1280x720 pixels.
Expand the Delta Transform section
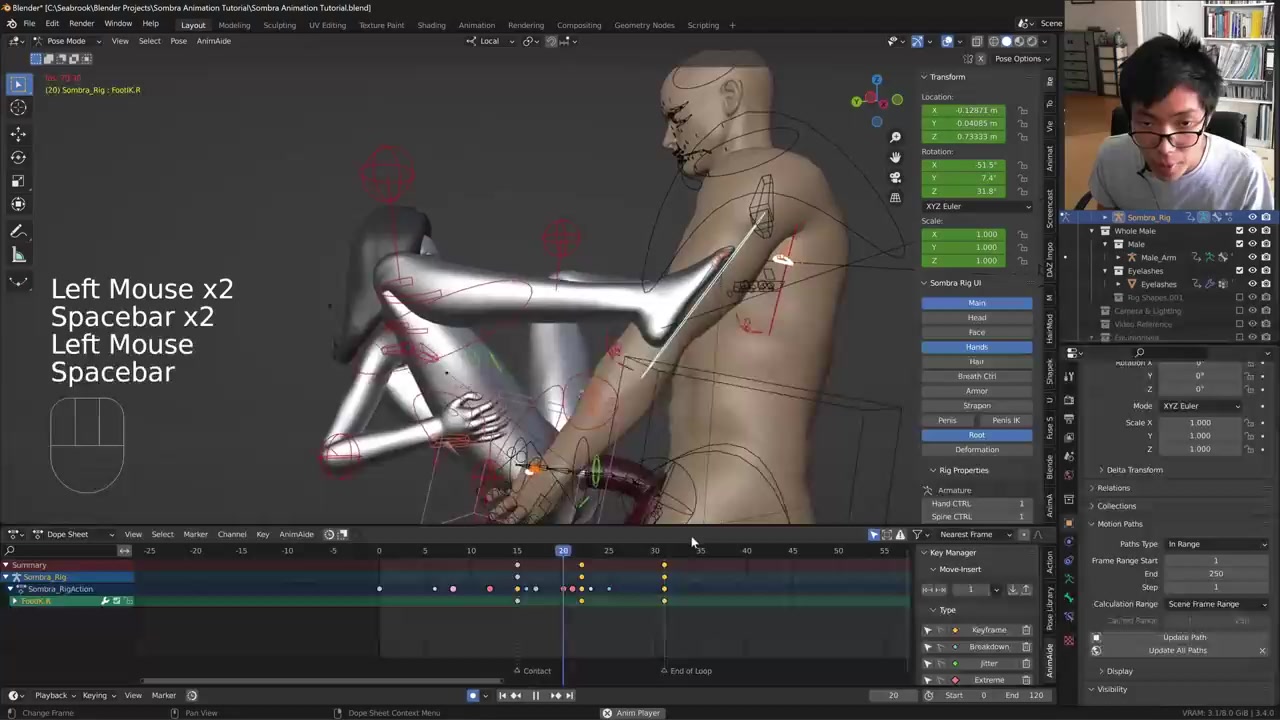click(x=1134, y=470)
